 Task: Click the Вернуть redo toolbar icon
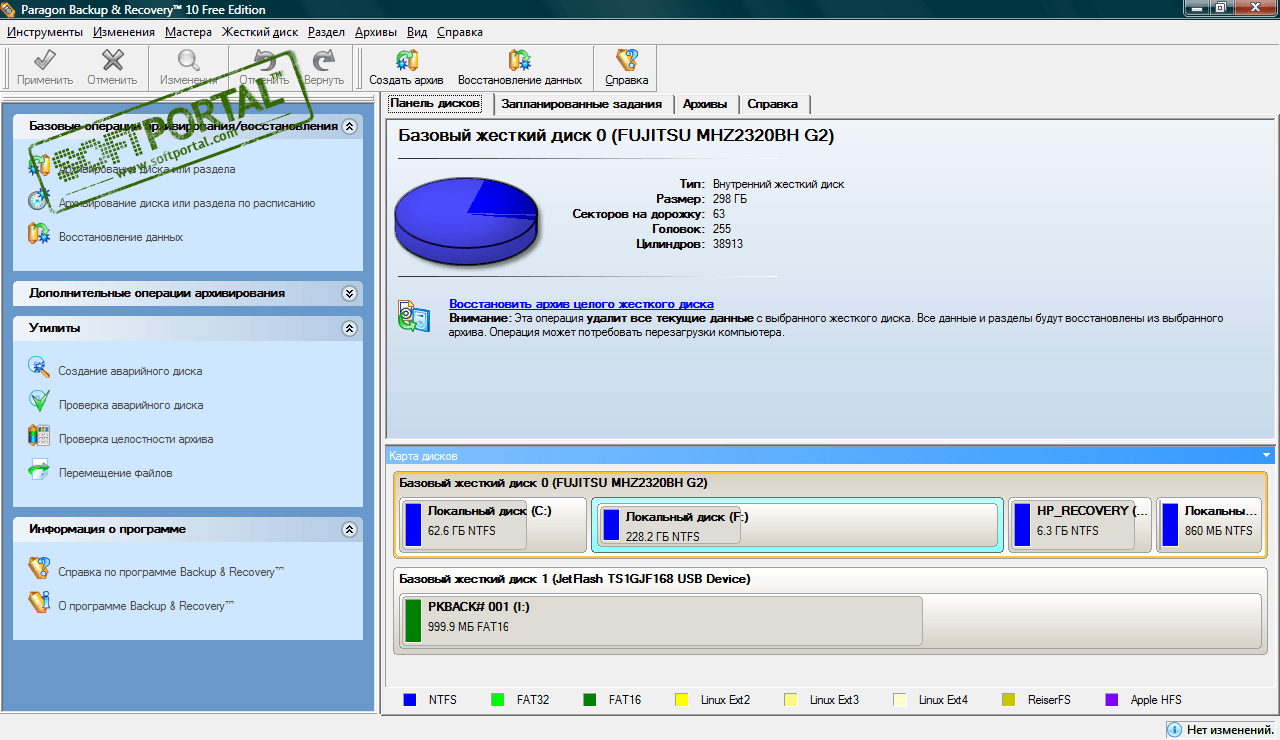(x=323, y=60)
